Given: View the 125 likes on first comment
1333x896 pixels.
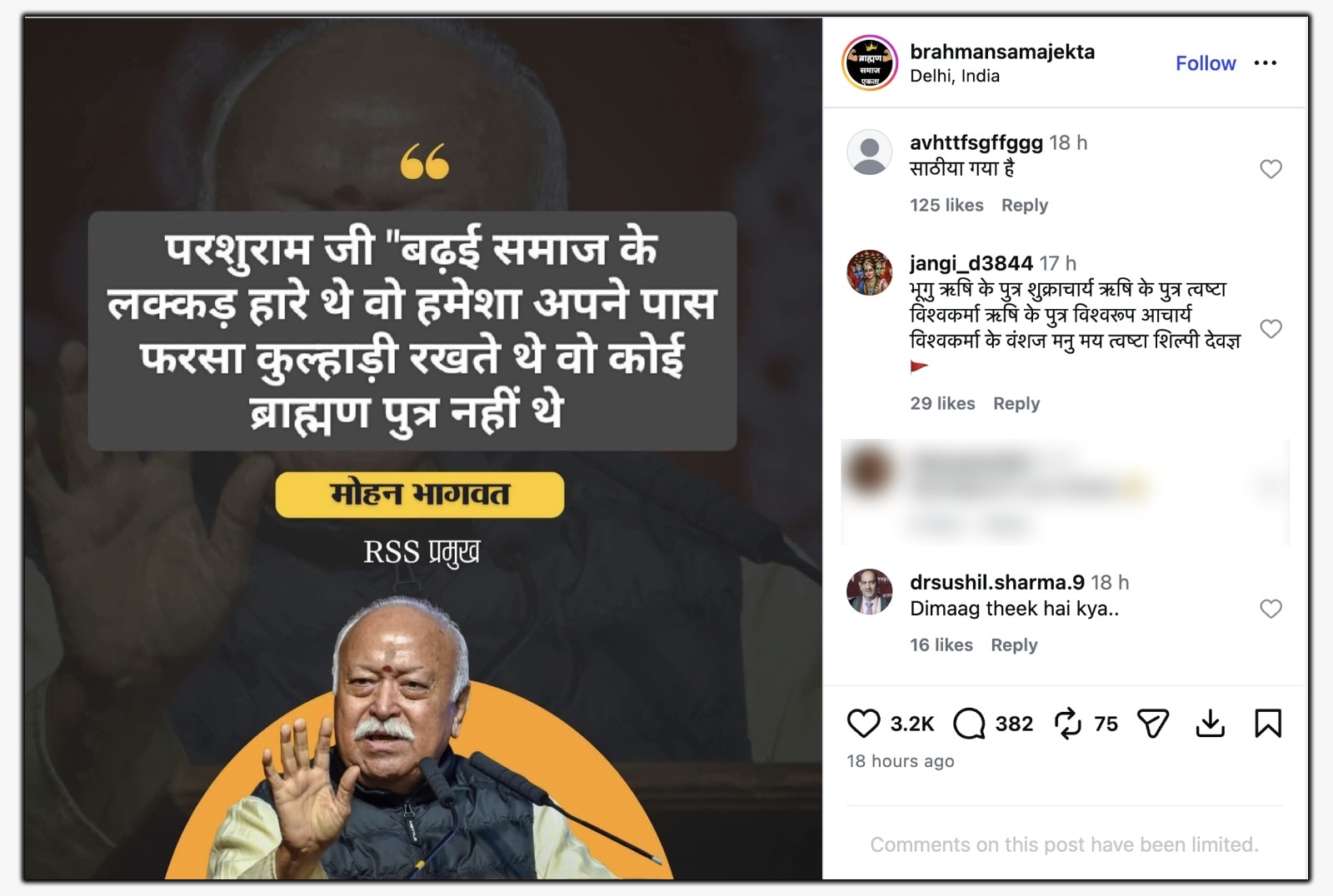Looking at the screenshot, I should (946, 205).
